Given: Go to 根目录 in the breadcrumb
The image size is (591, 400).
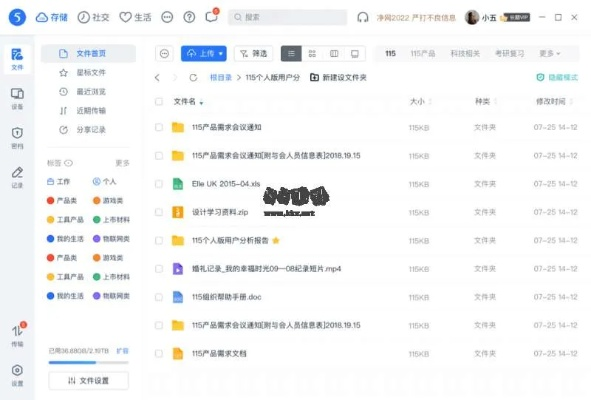Looking at the screenshot, I should (x=220, y=78).
